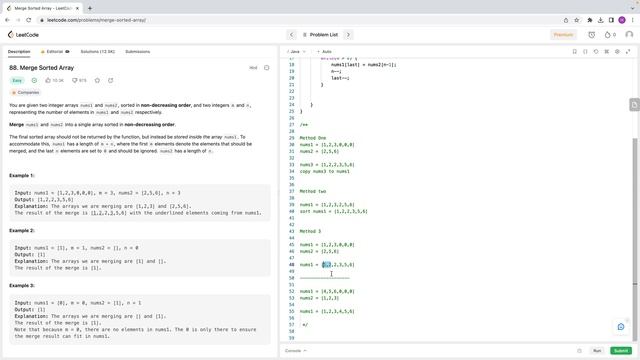Click code line 18 nums1[last] assignment
The height and width of the screenshot is (360, 640).
click(x=363, y=64)
